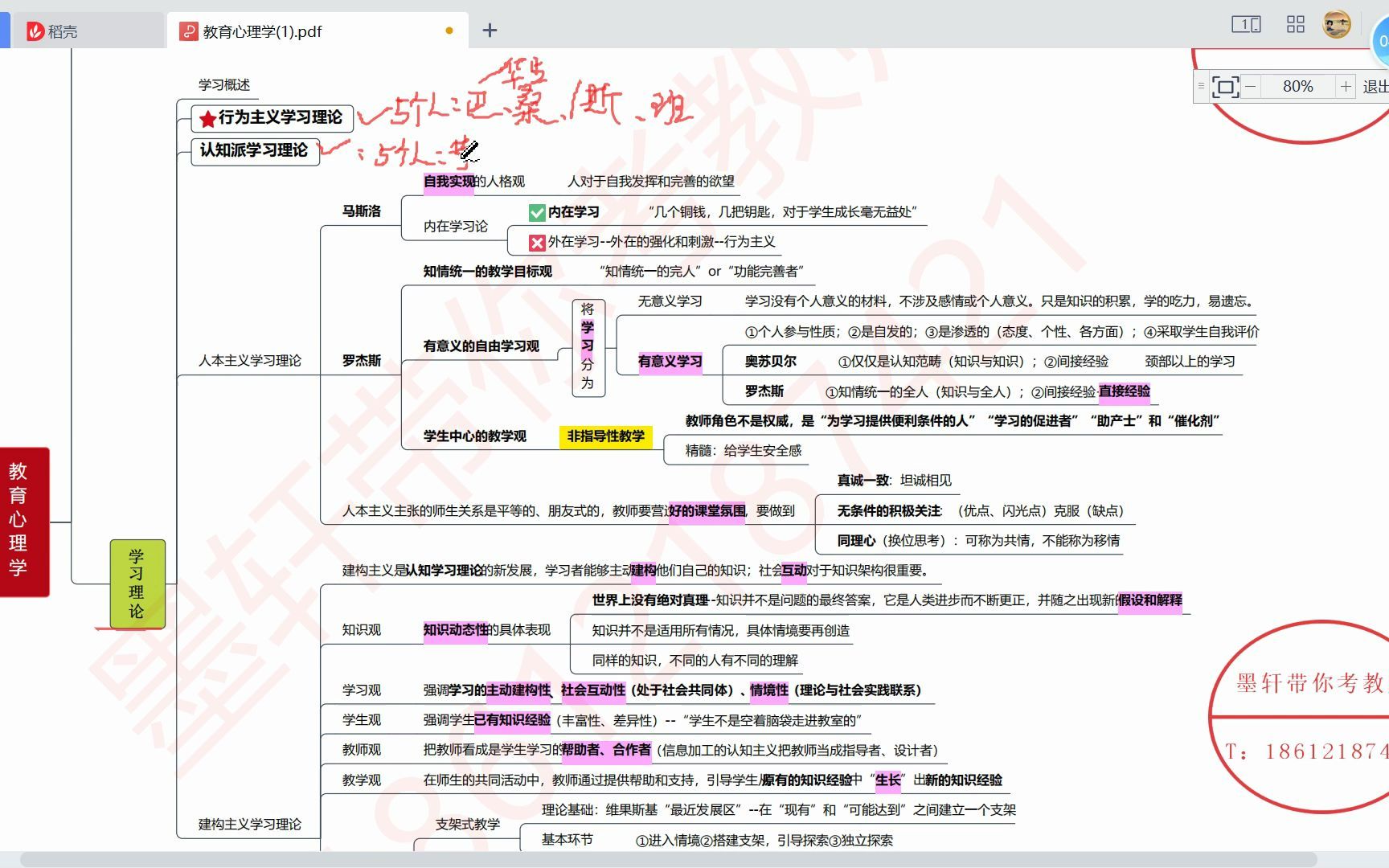Image resolution: width=1389 pixels, height=868 pixels.
Task: Click the screen/device layout icon
Action: (x=1246, y=25)
